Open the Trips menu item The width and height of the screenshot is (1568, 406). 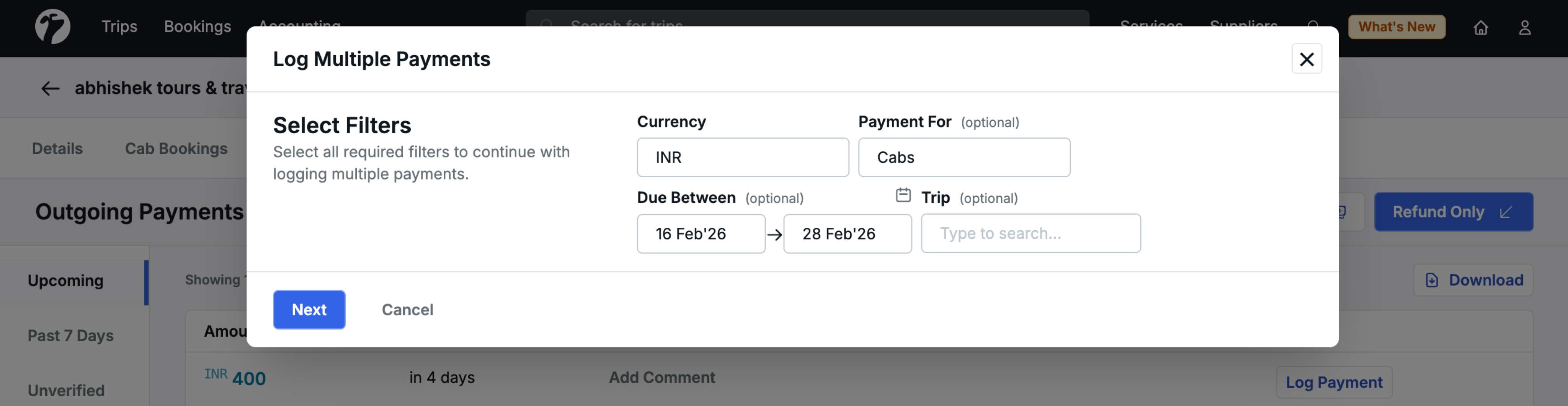(119, 27)
